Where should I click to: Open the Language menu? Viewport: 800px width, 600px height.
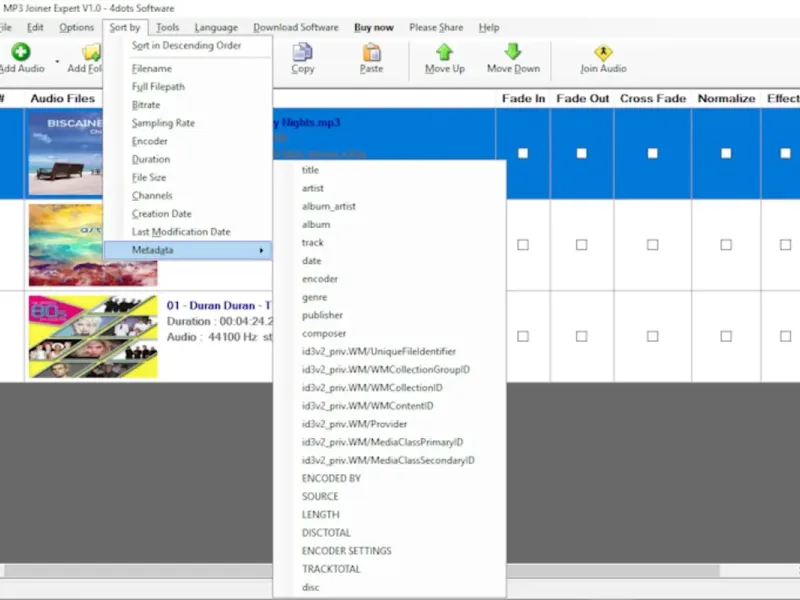click(216, 28)
